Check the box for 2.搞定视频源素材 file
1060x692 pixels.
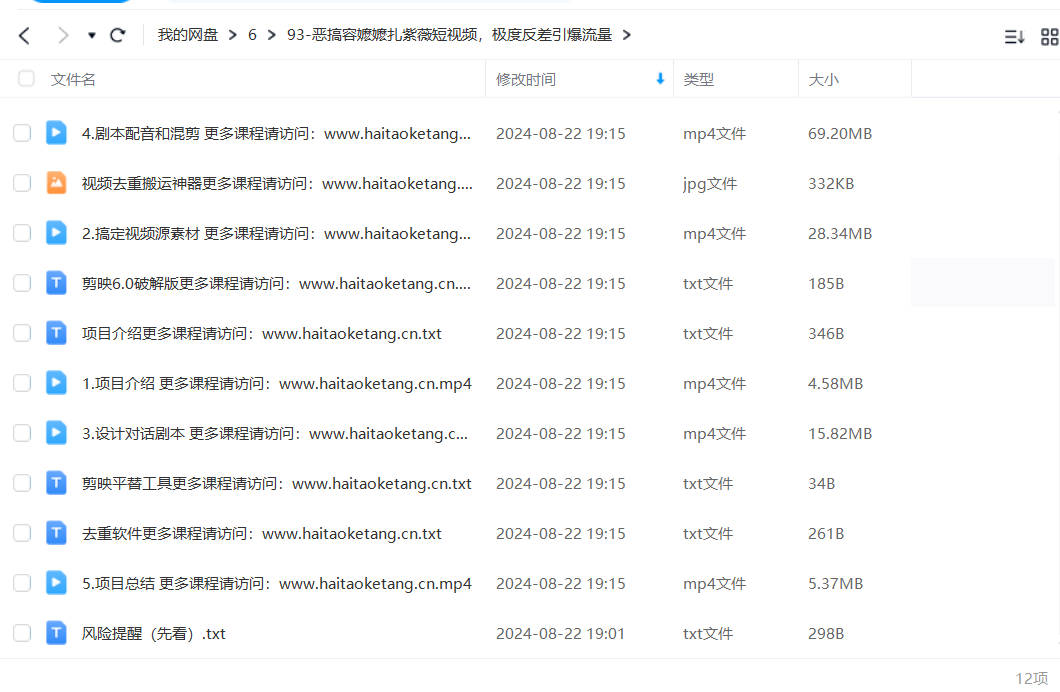click(x=22, y=233)
